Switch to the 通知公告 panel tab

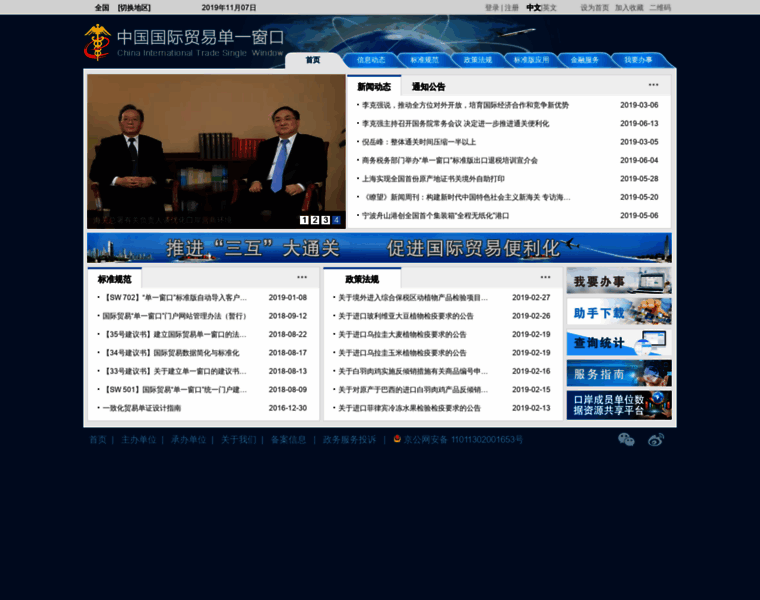click(428, 87)
